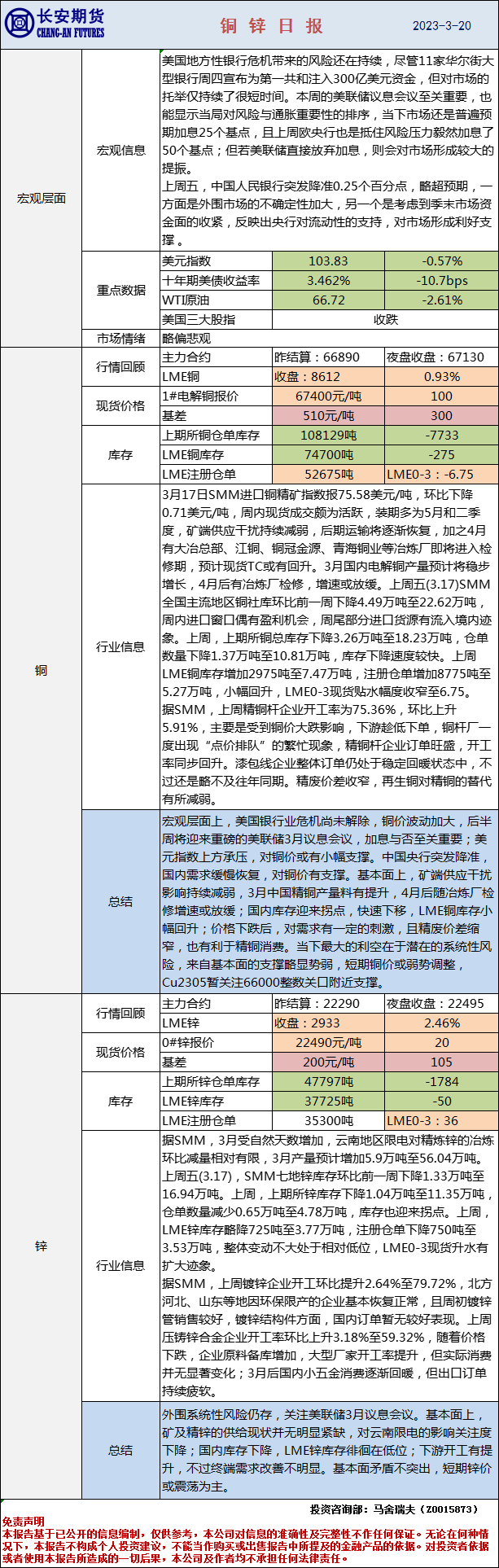This screenshot has height=1568, width=499.
Task: Click the -2.61% change cell
Action: 441,300
